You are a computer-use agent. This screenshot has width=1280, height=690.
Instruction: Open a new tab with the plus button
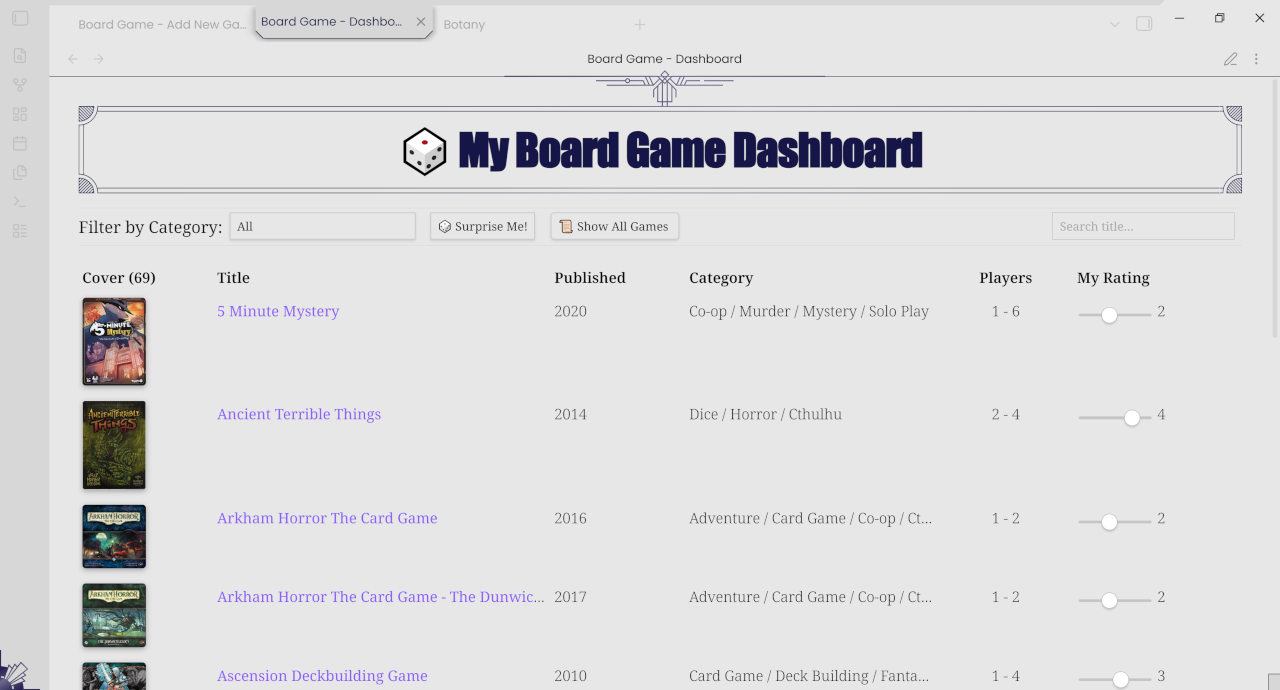click(x=639, y=24)
